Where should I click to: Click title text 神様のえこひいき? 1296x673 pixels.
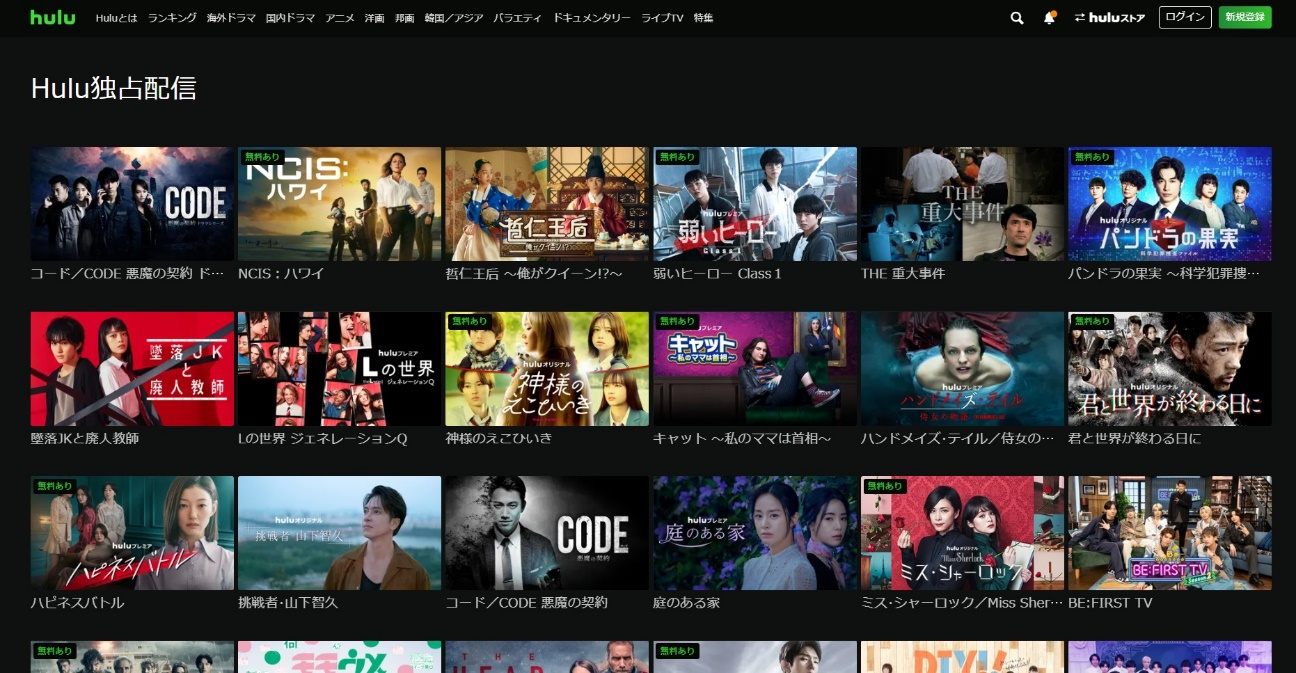click(x=498, y=438)
